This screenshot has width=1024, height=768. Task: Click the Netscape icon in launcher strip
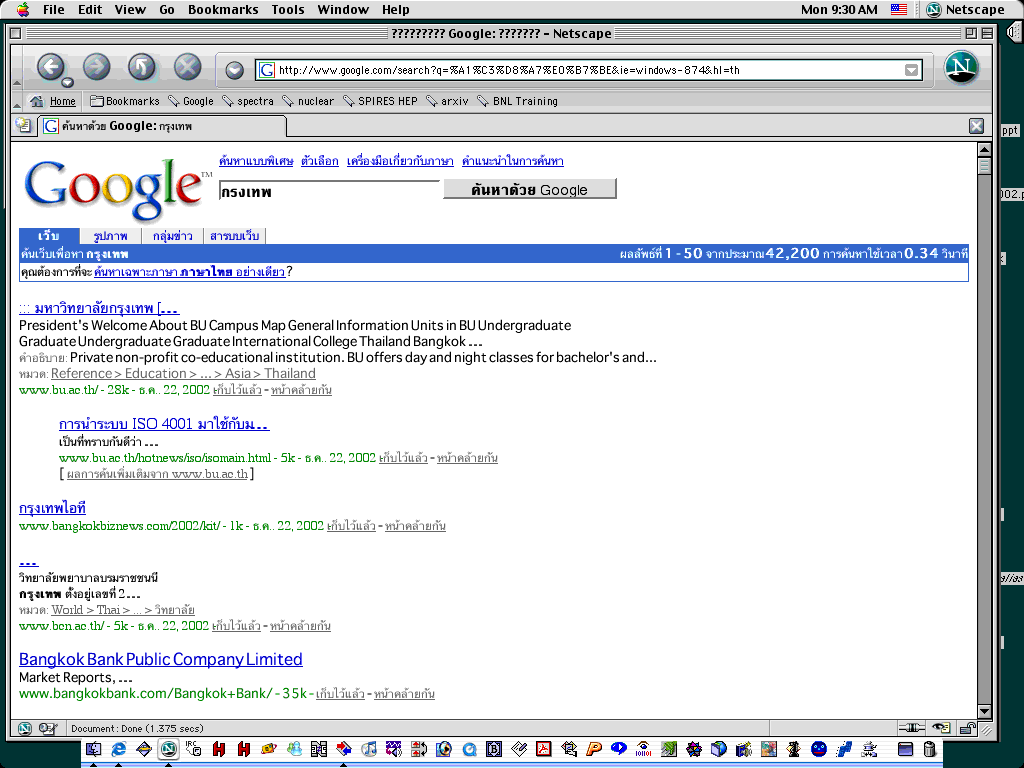(168, 748)
